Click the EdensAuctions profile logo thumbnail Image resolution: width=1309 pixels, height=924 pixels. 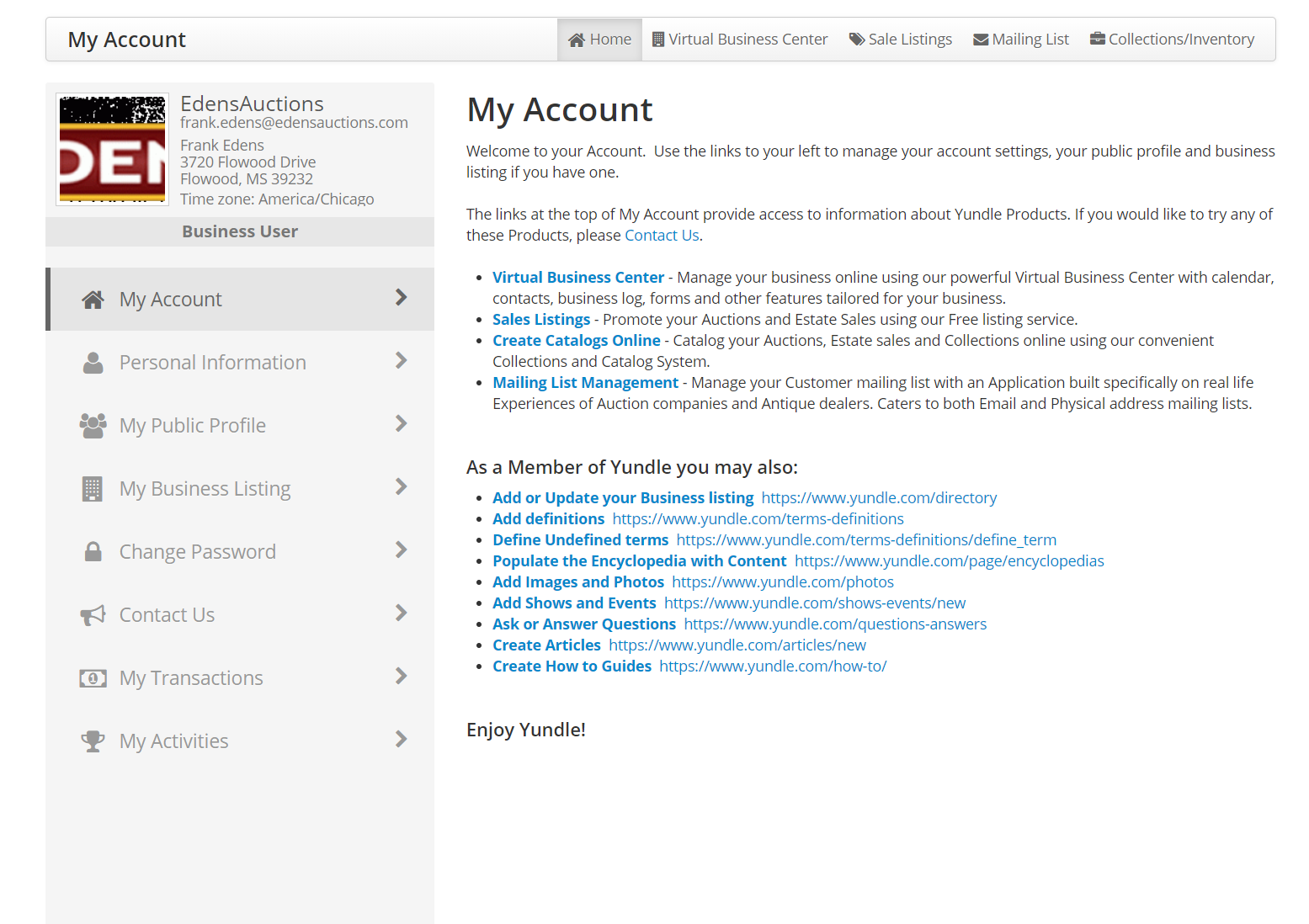[113, 149]
